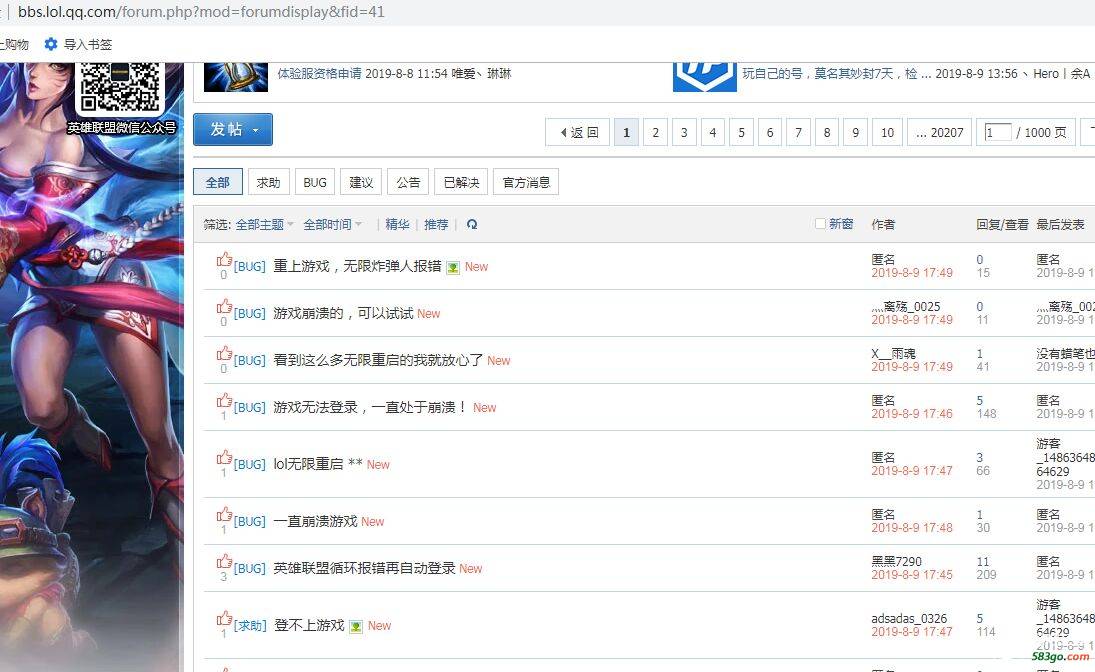Jump to last page 20207
1095x672 pixels.
click(939, 132)
